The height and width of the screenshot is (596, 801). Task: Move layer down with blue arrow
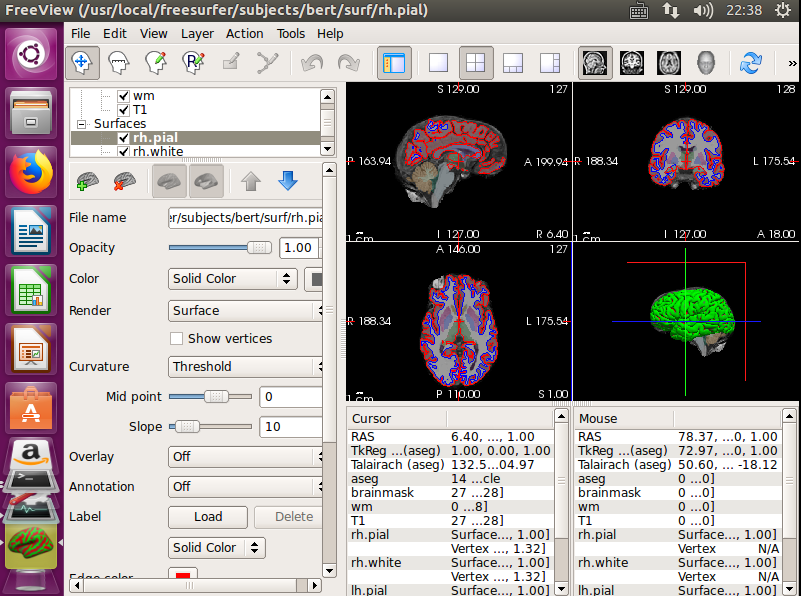[x=288, y=181]
